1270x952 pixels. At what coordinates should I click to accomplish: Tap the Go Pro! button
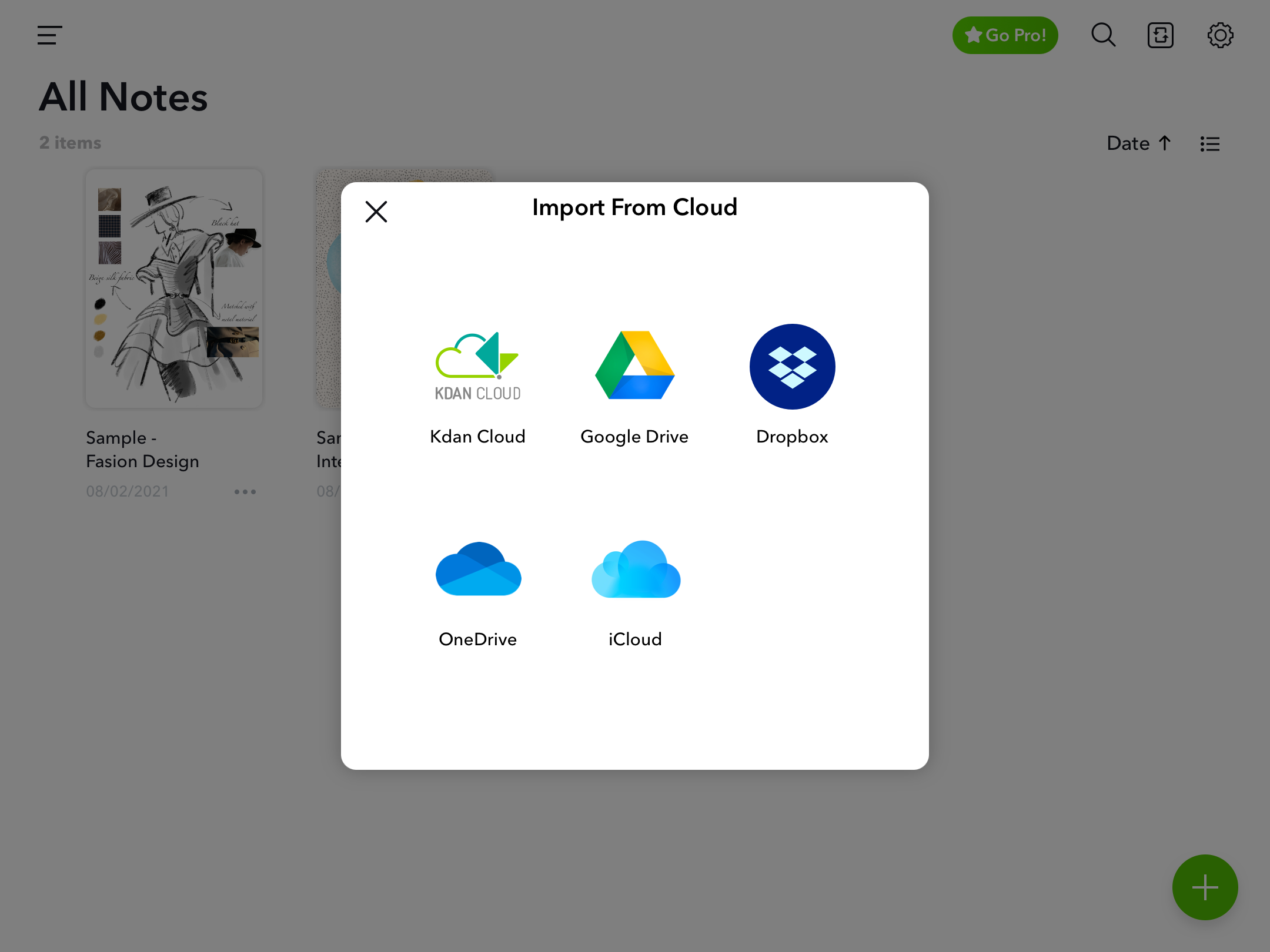point(1005,35)
